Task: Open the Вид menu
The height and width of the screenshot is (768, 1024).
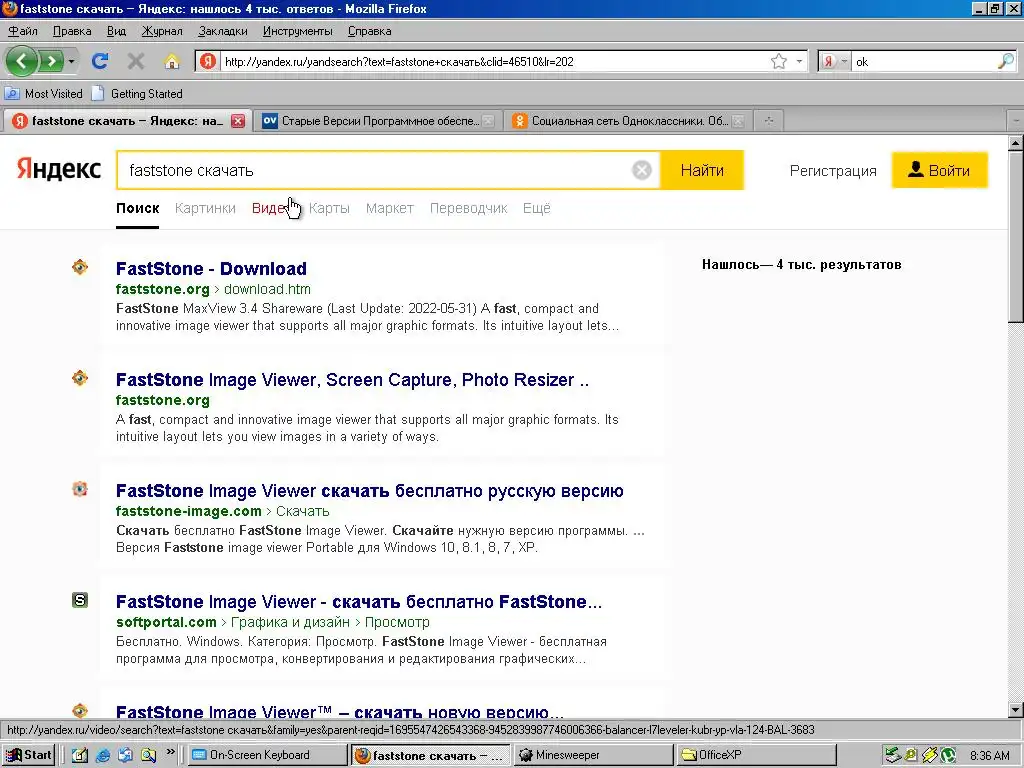Action: [x=116, y=31]
